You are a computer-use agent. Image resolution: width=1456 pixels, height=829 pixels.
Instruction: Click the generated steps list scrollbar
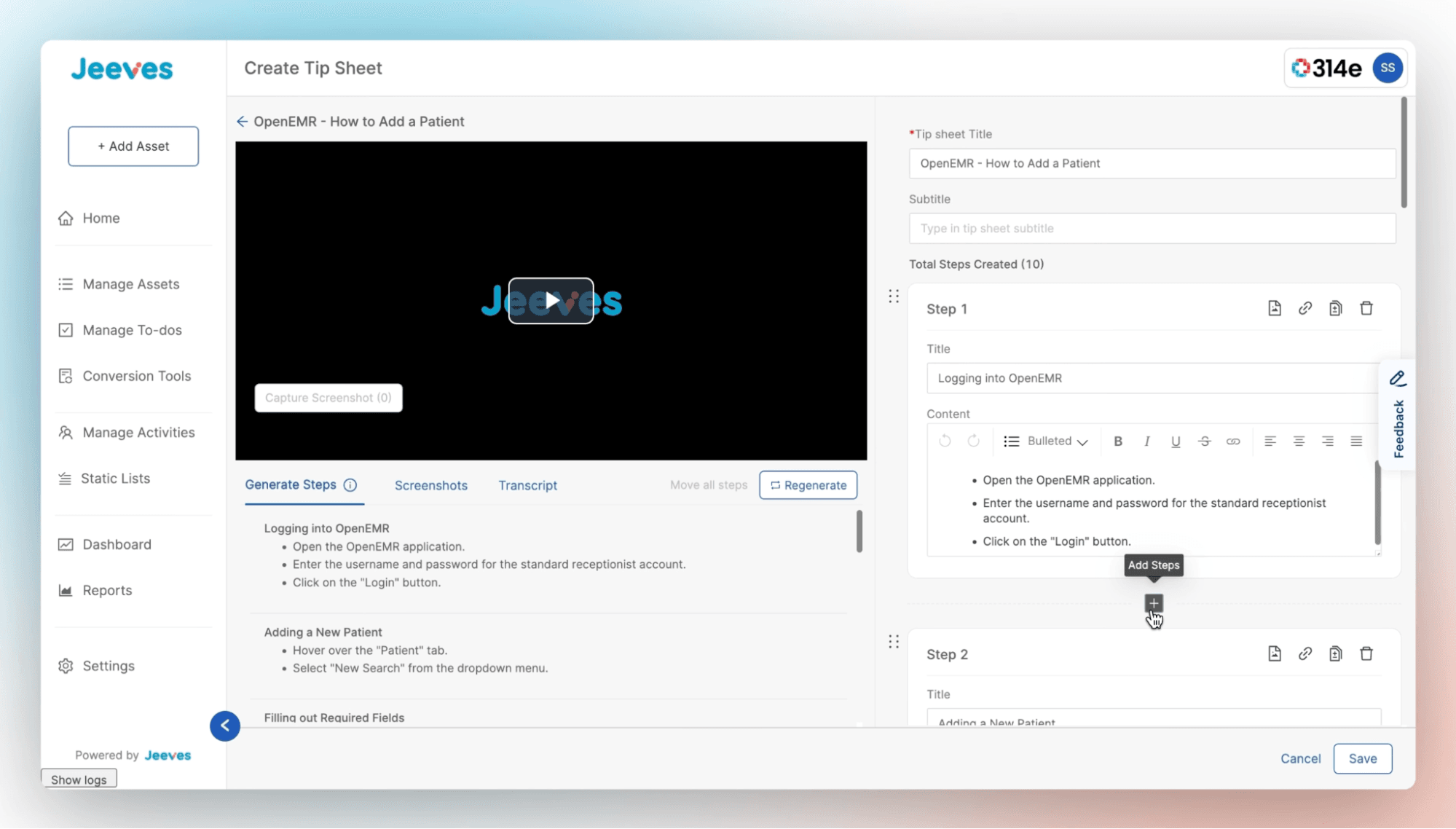point(859,531)
